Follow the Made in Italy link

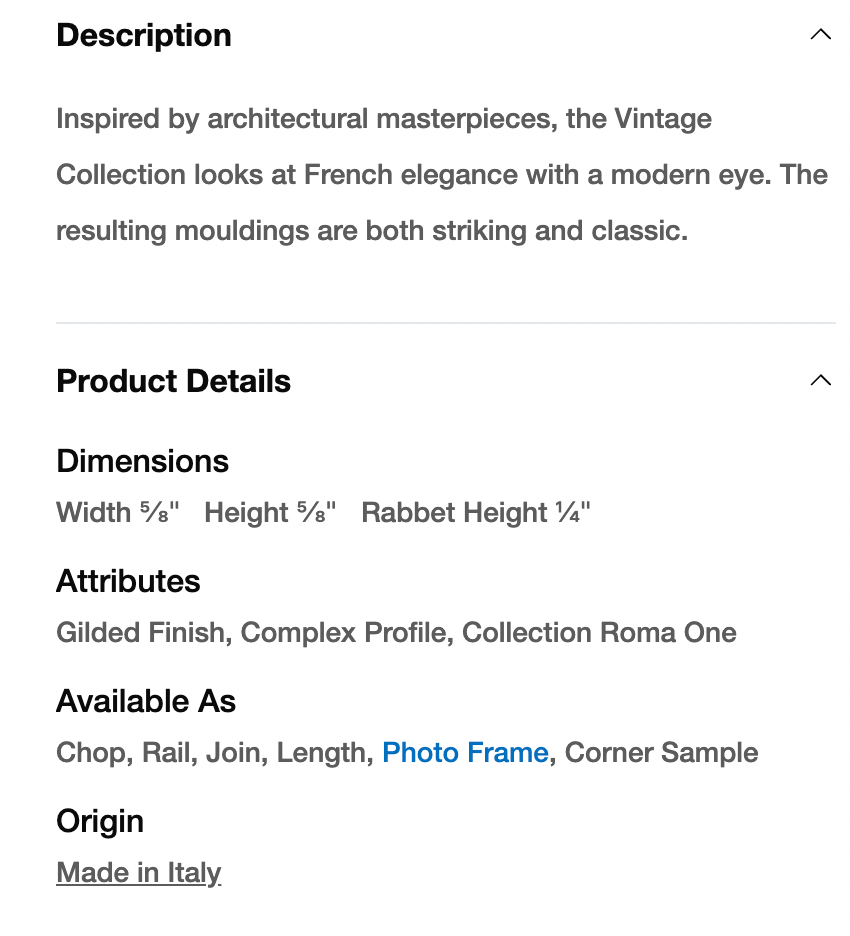(138, 872)
